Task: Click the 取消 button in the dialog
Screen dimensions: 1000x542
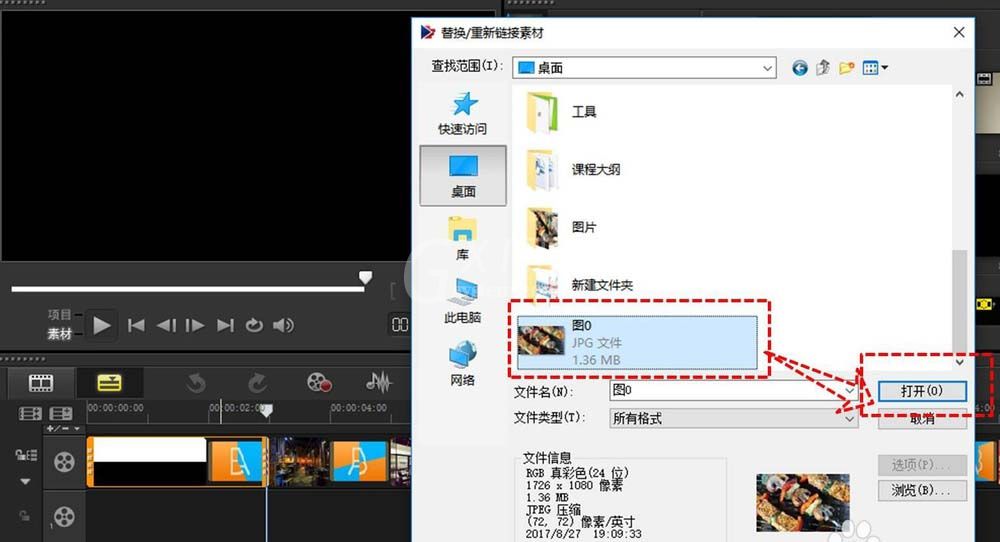Action: pos(922,419)
